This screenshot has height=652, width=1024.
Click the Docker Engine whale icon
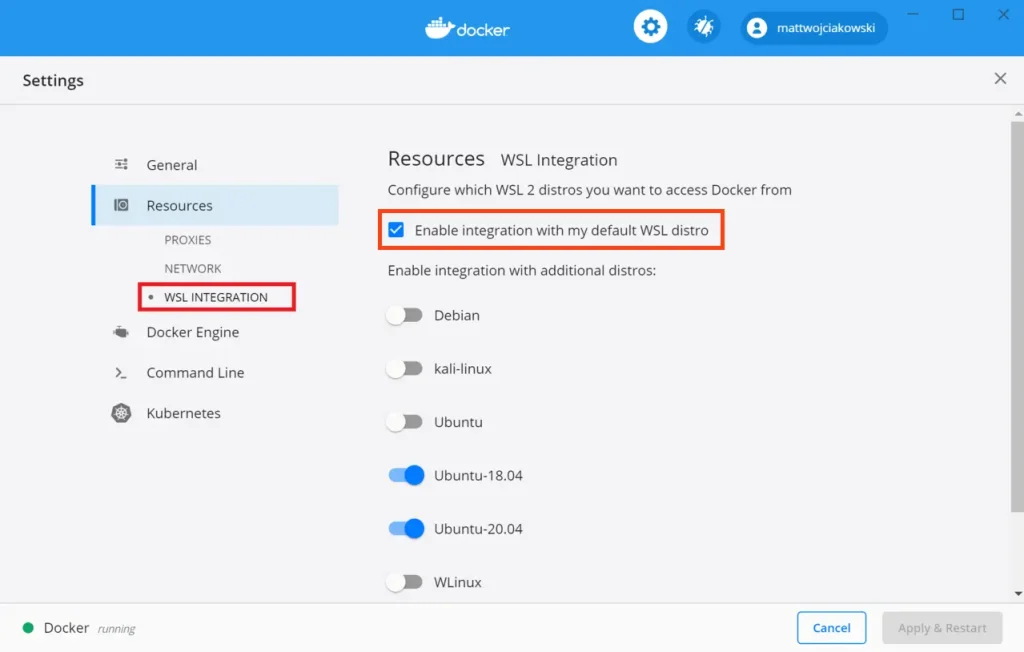pyautogui.click(x=121, y=332)
